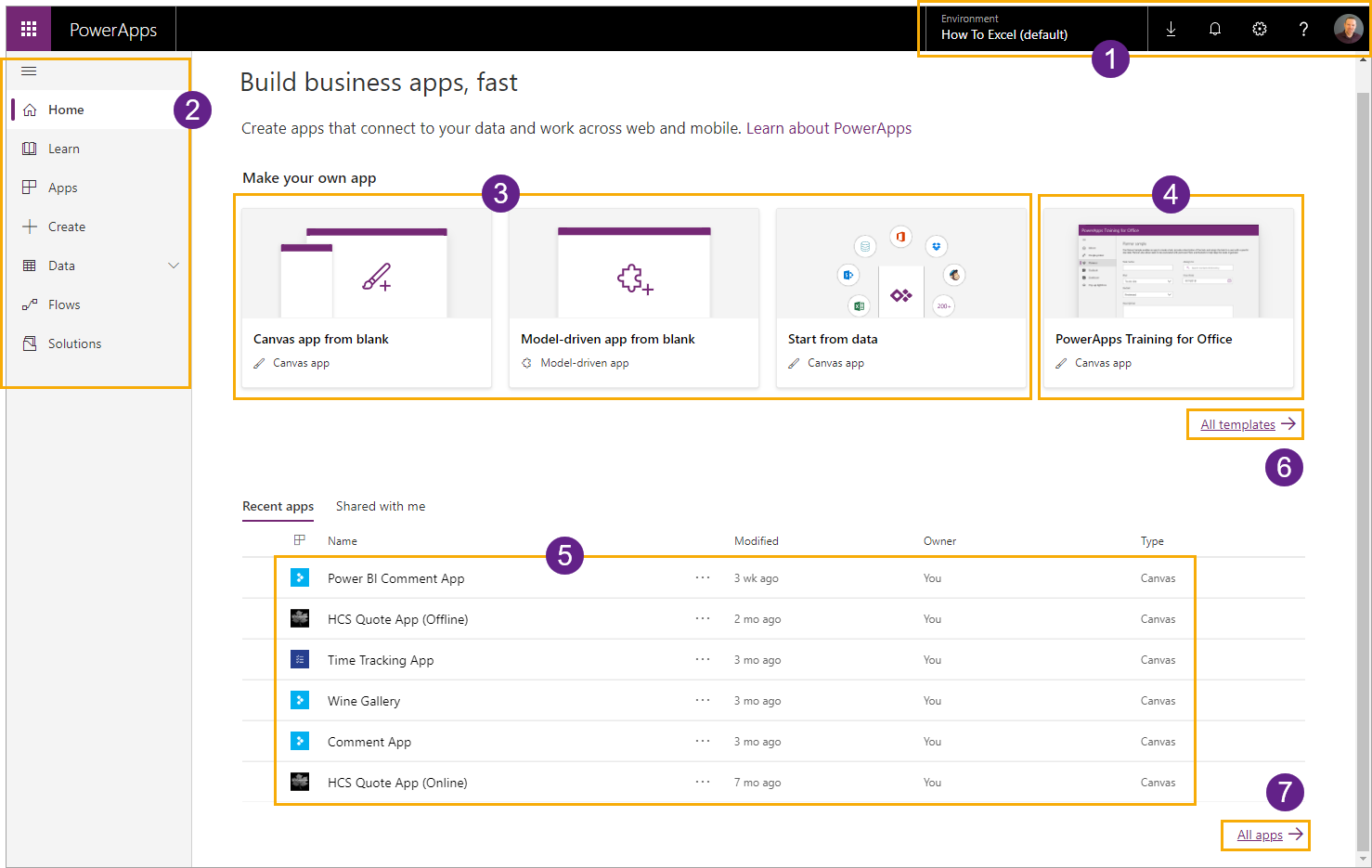Click the Flows icon in sidebar

(30, 304)
